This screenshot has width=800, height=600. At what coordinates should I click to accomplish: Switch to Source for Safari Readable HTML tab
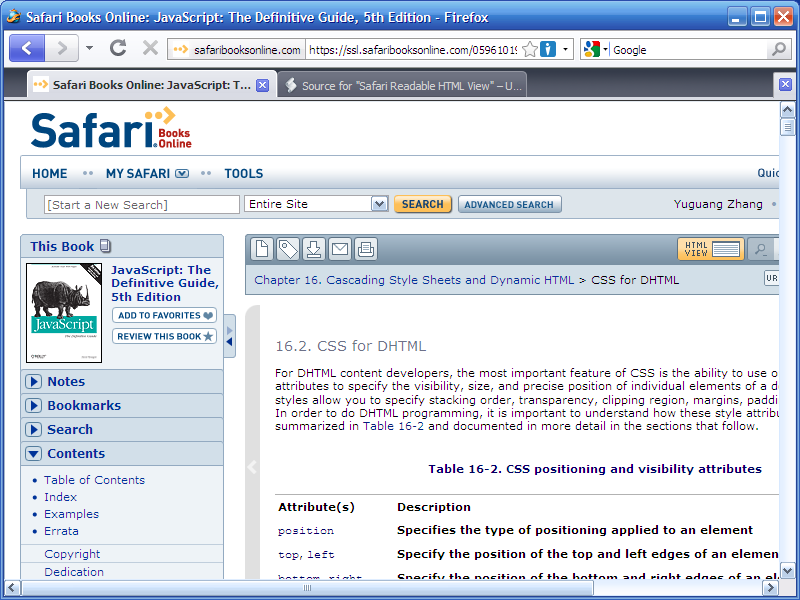point(402,86)
